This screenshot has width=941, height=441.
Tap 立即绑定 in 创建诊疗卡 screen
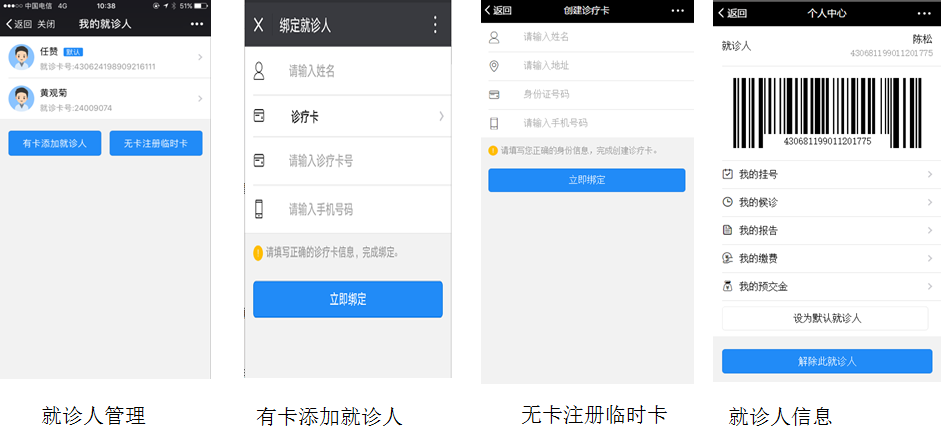tap(587, 180)
